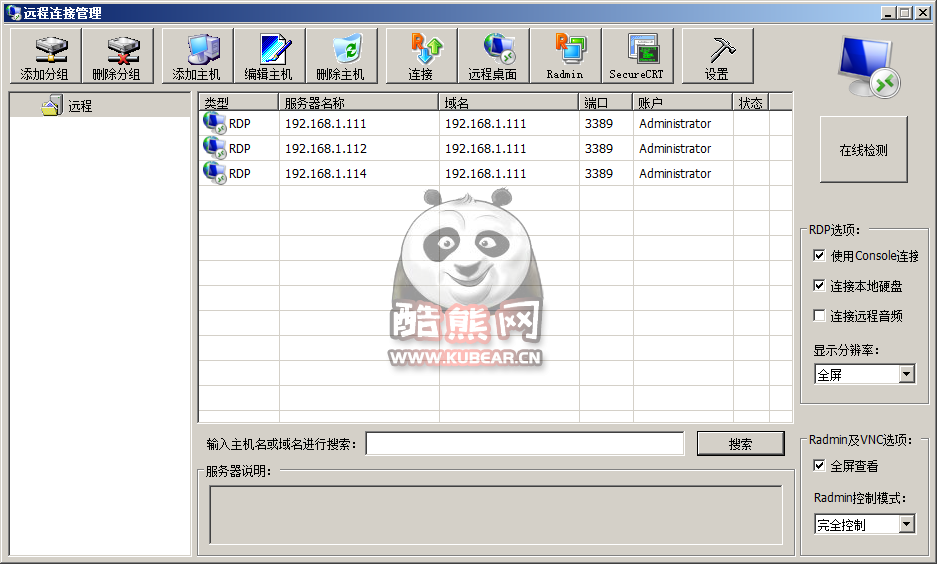Click inside the 服务器说明 text area

pos(496,515)
